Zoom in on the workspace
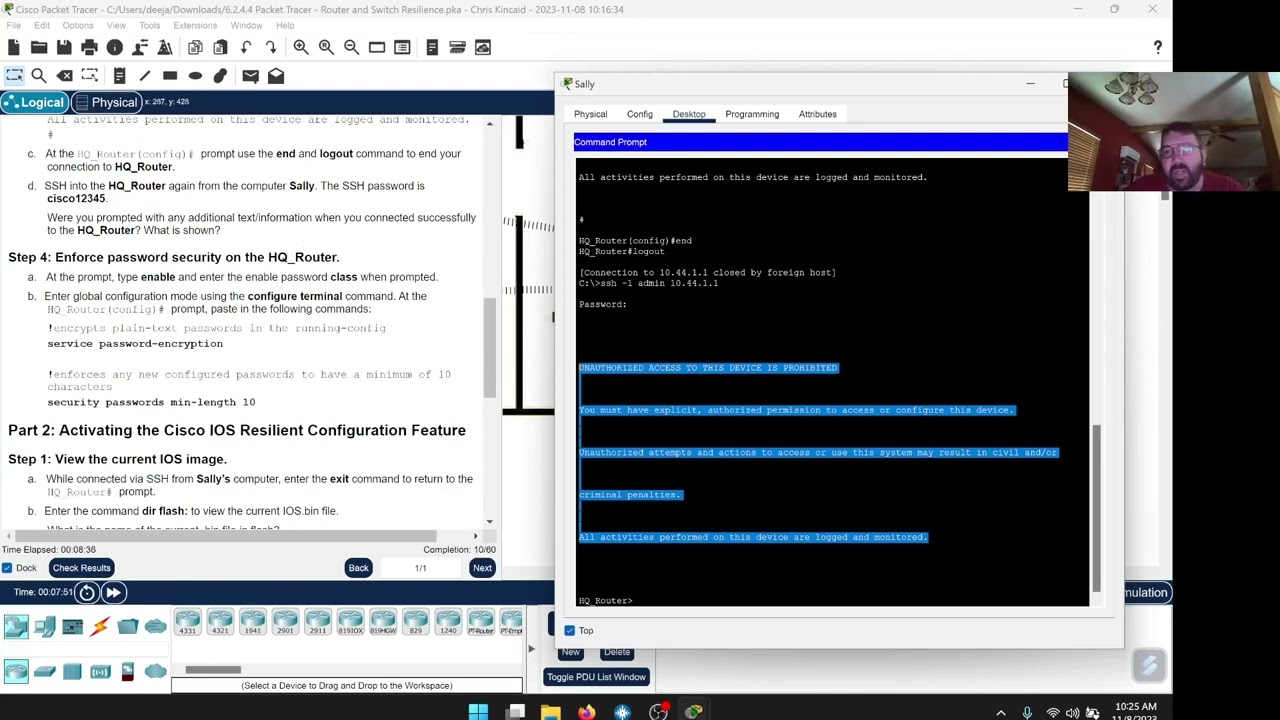Screen dimensions: 1280x720 (301, 47)
